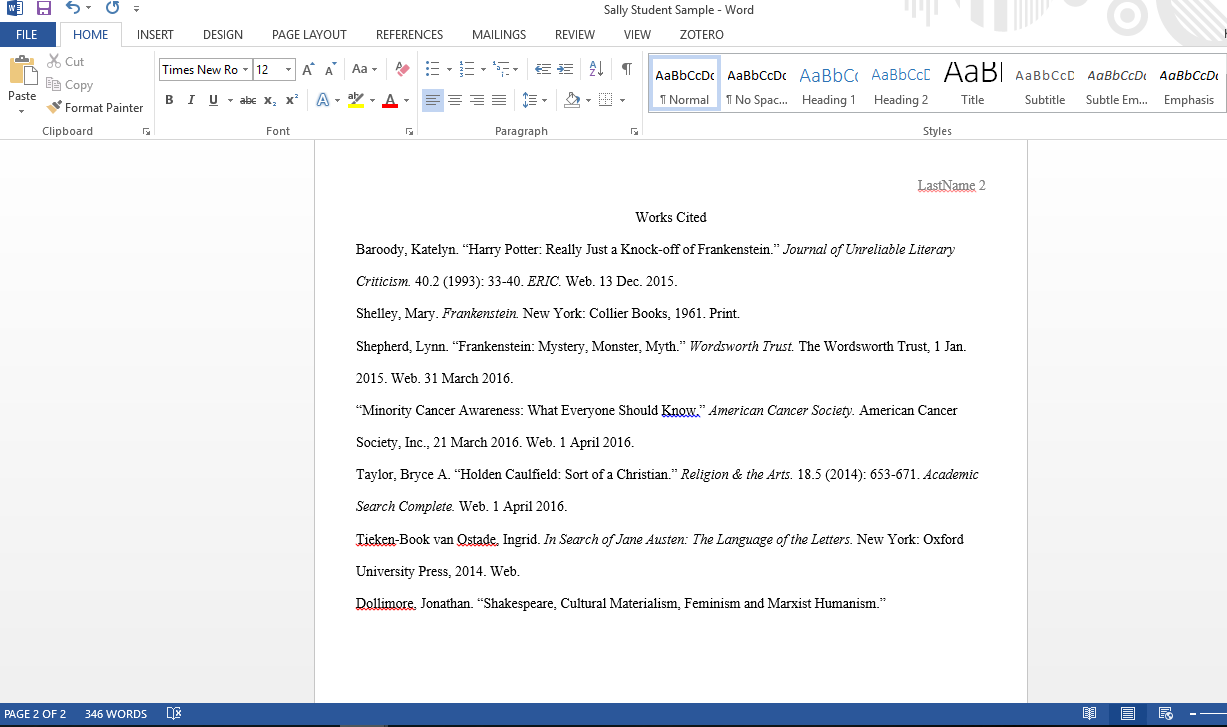Viewport: 1227px width, 727px height.
Task: Select the Heading 1 style
Action: [828, 82]
